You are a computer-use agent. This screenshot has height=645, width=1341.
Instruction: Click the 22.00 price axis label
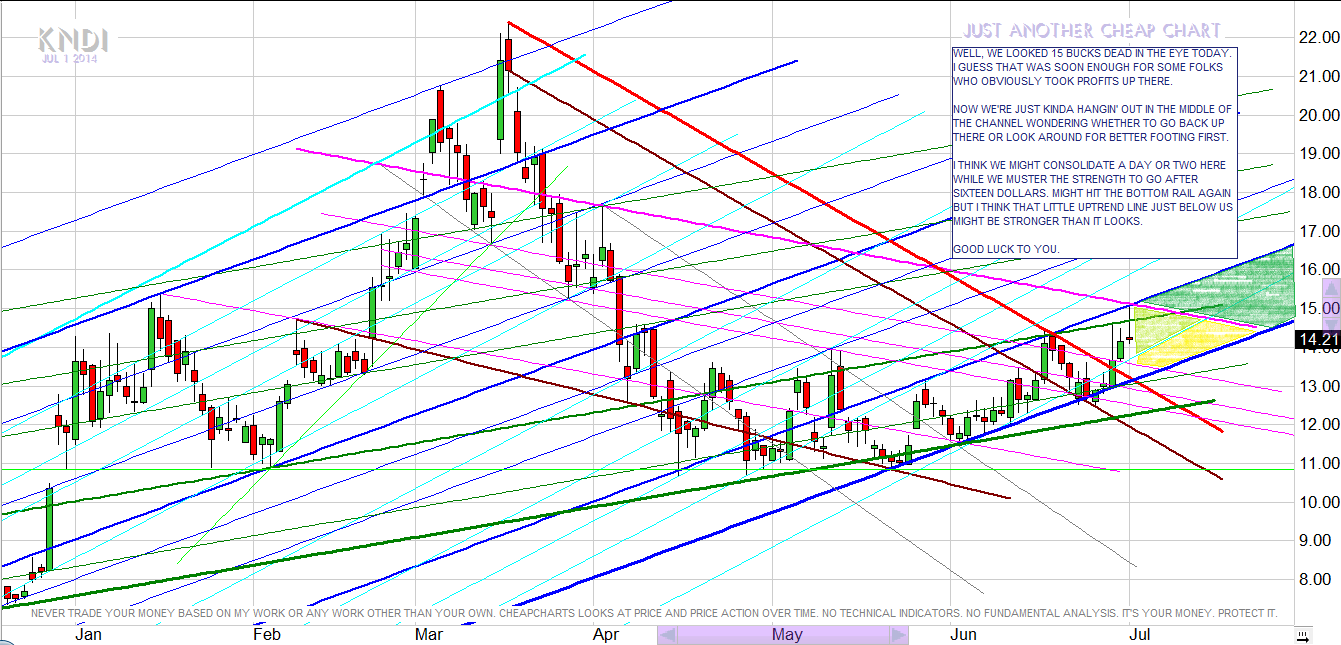coord(1316,38)
